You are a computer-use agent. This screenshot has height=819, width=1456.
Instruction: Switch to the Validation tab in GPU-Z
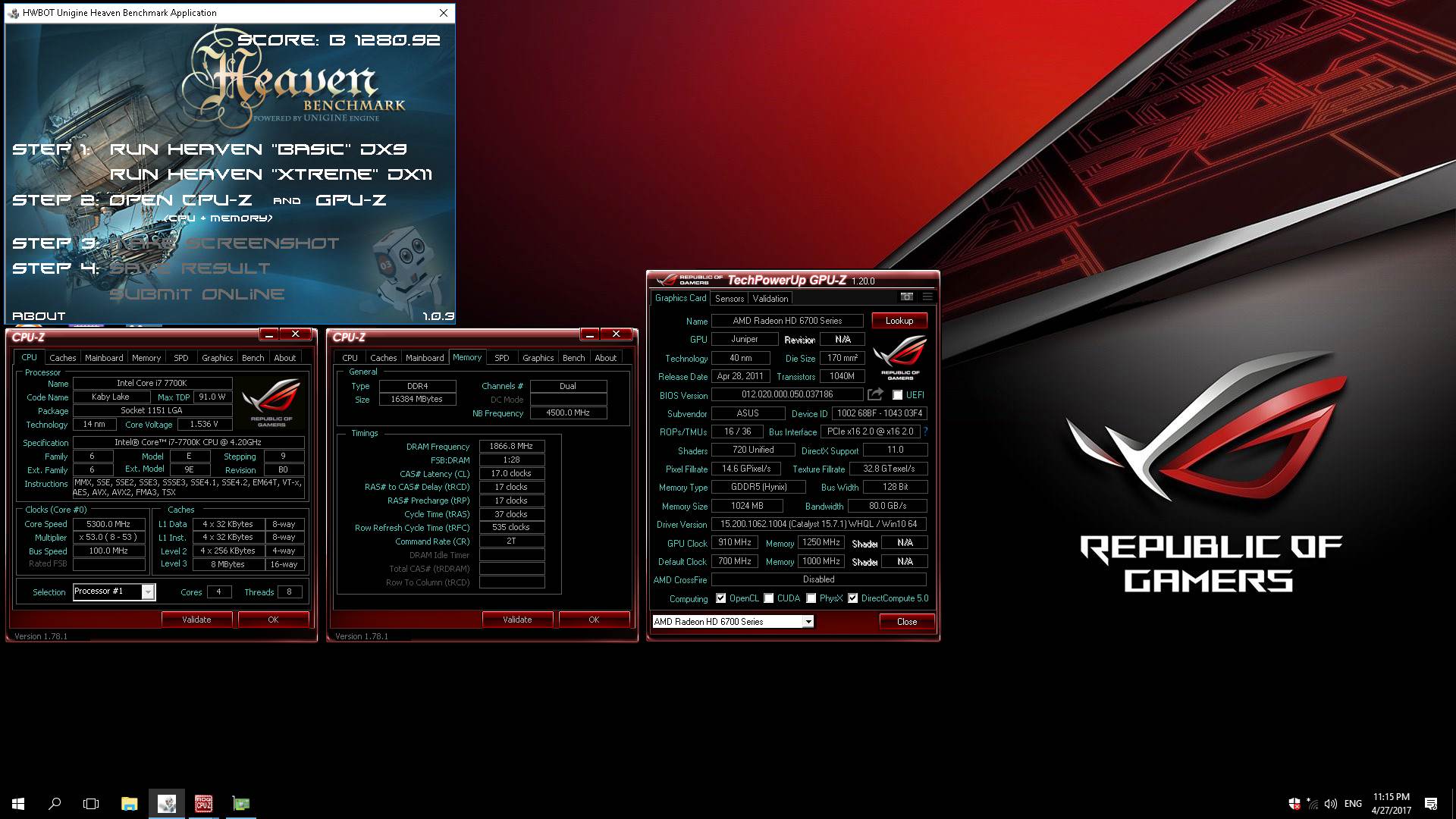pyautogui.click(x=770, y=299)
